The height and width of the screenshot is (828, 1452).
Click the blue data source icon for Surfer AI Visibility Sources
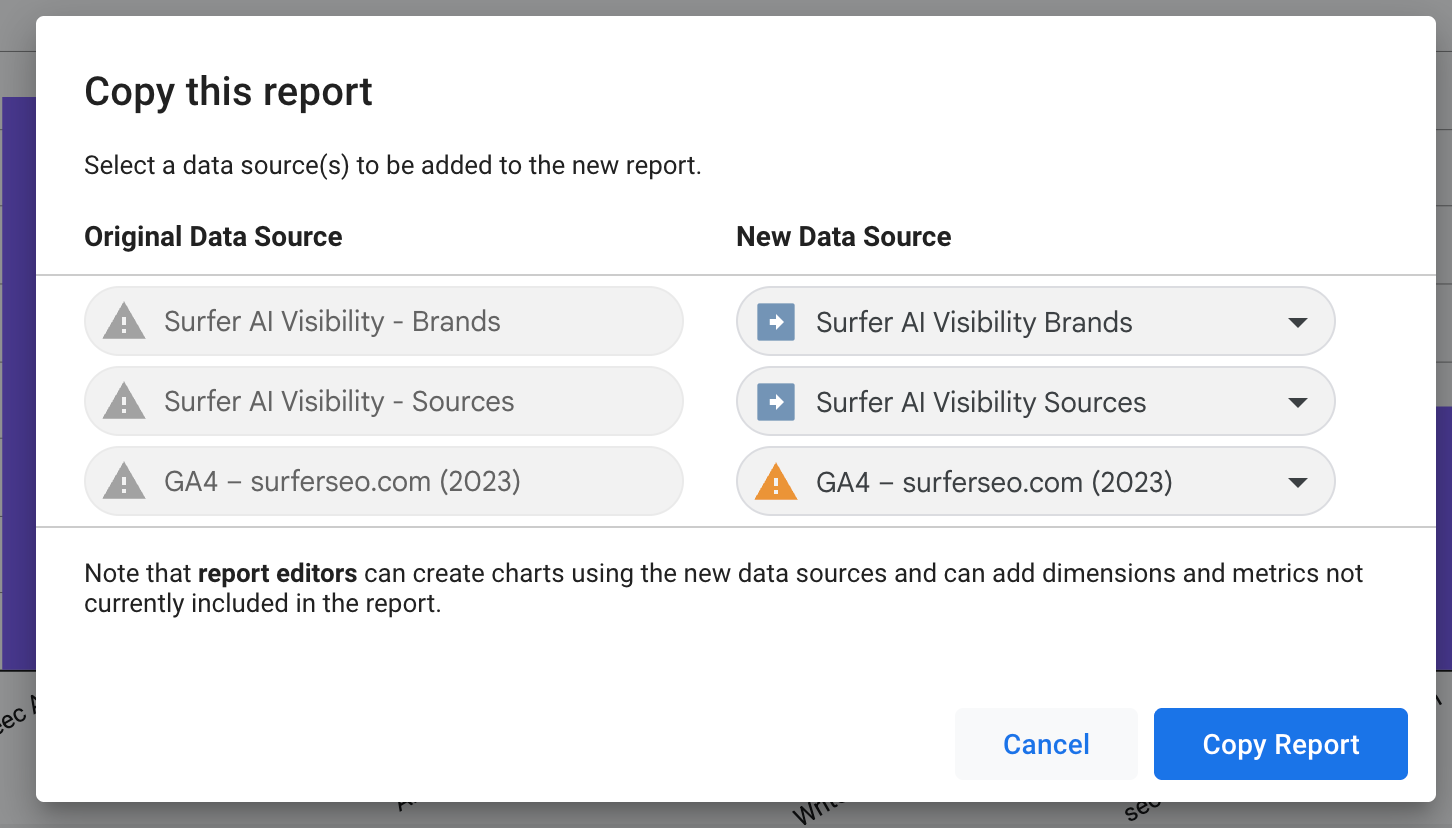[x=776, y=402]
